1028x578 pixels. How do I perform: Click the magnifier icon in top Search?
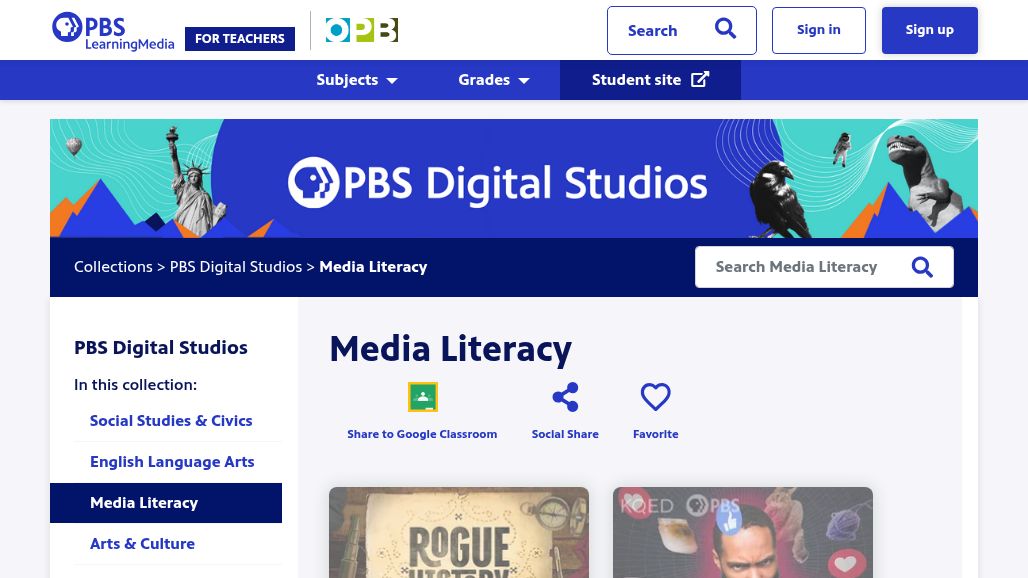click(x=725, y=29)
